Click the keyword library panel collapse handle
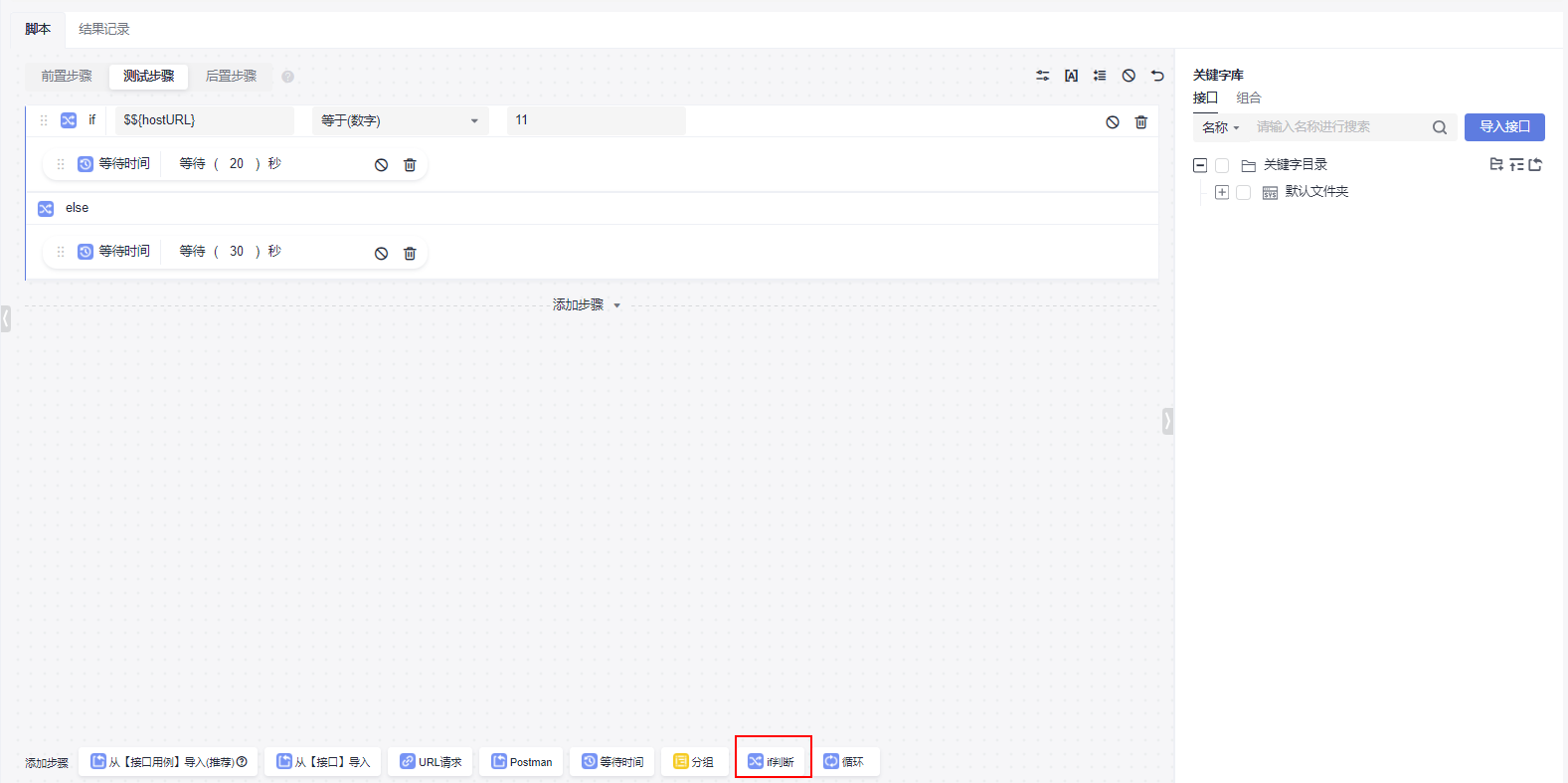The width and height of the screenshot is (1568, 783). click(1168, 421)
